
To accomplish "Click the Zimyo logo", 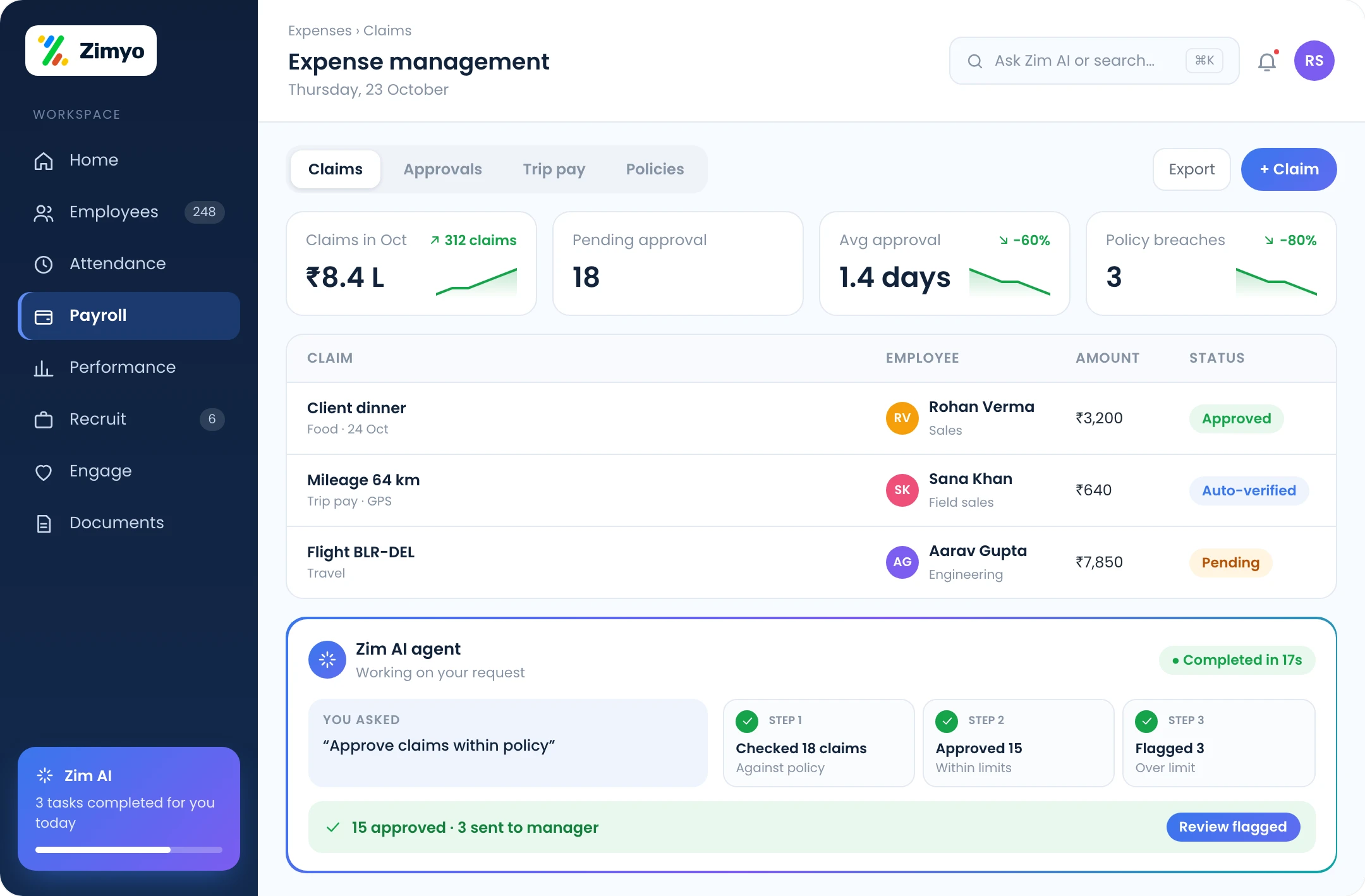I will click(91, 51).
